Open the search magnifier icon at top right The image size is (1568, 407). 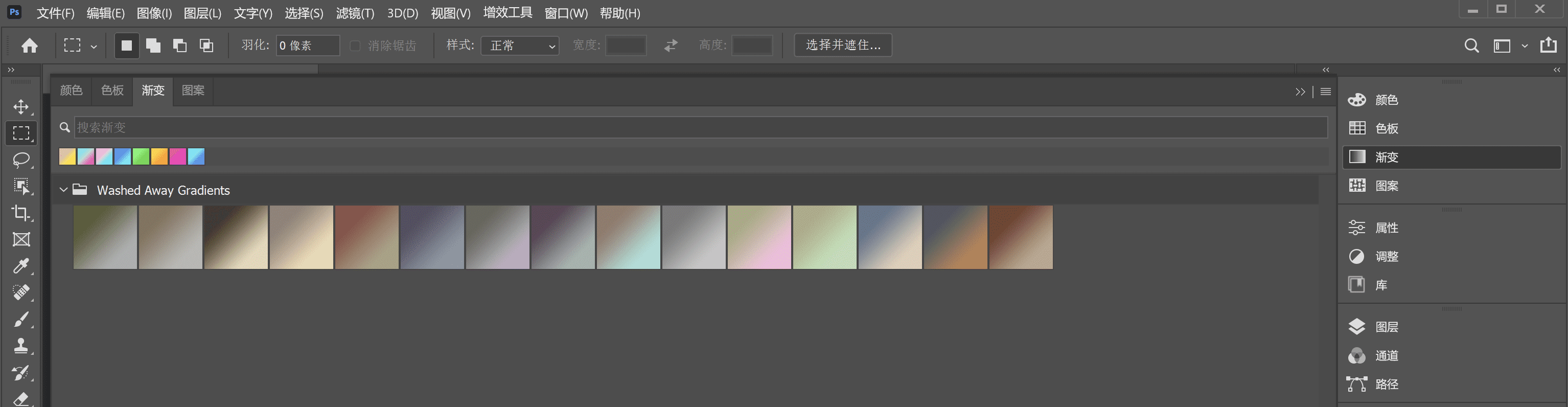click(1471, 46)
